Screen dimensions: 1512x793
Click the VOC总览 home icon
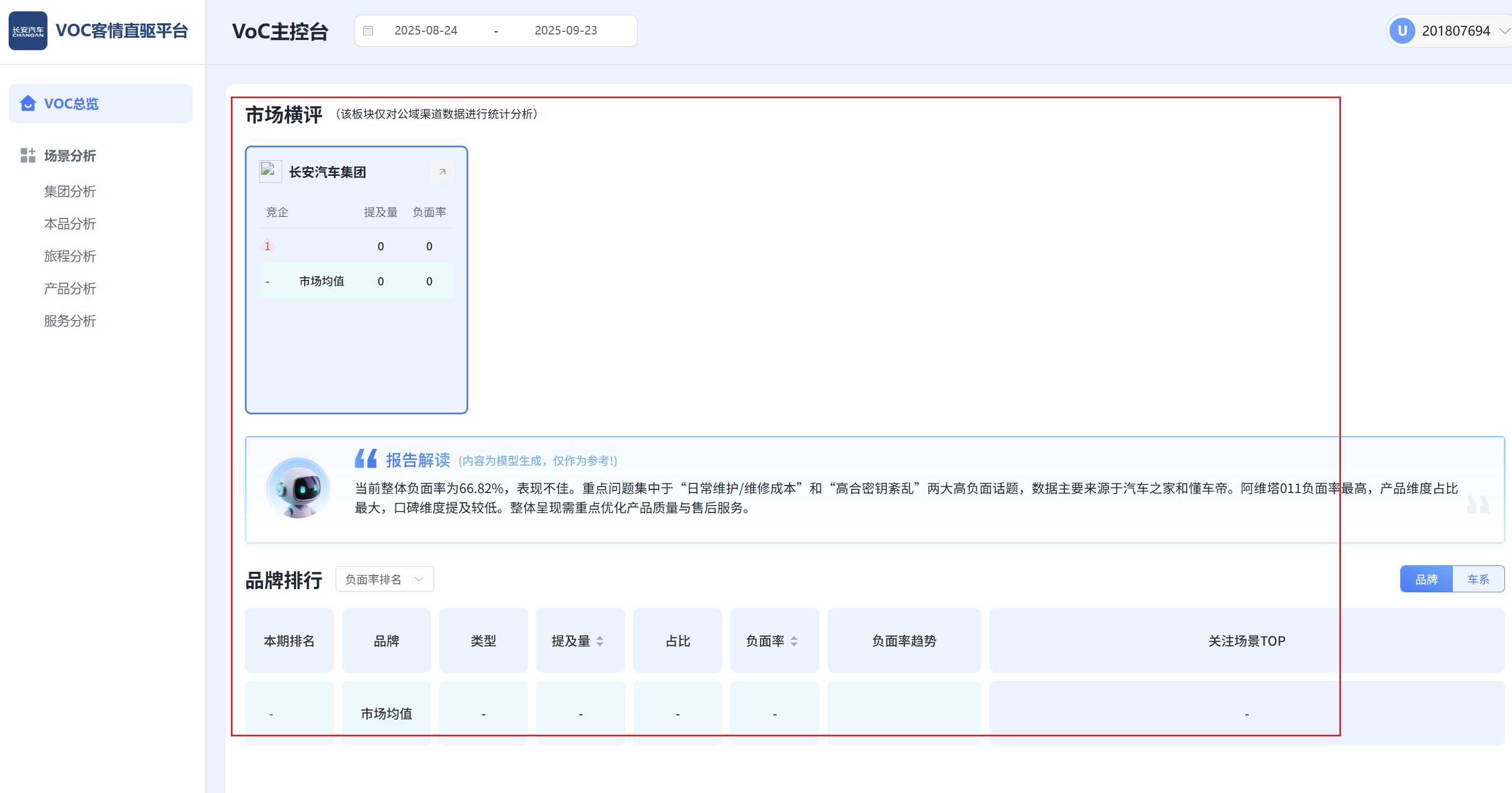pyautogui.click(x=28, y=104)
